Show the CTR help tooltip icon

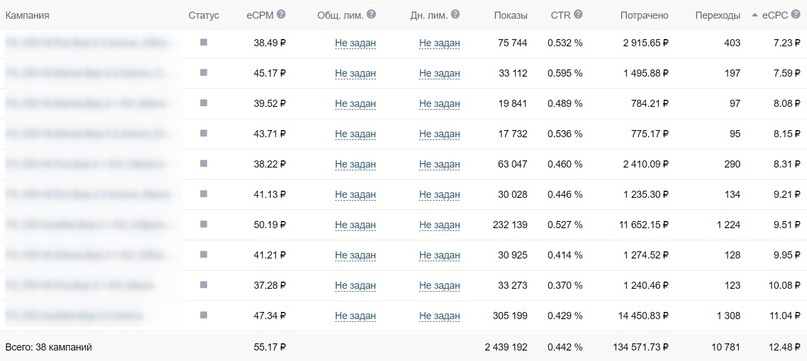578,14
